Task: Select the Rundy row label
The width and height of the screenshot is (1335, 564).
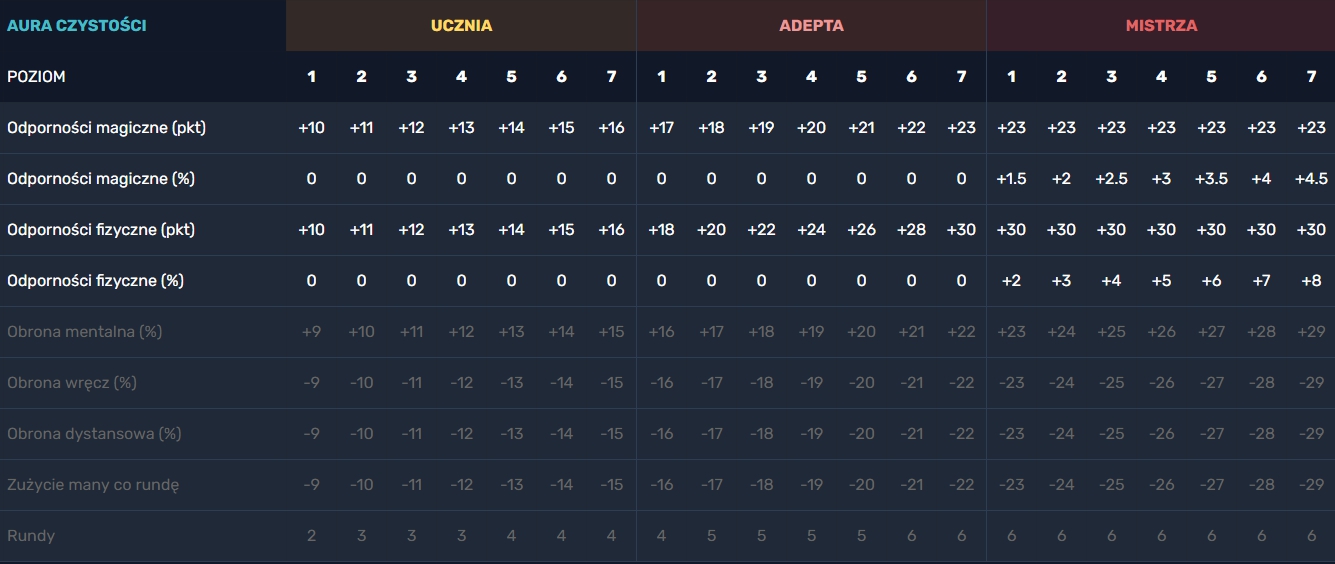Action: [x=31, y=536]
